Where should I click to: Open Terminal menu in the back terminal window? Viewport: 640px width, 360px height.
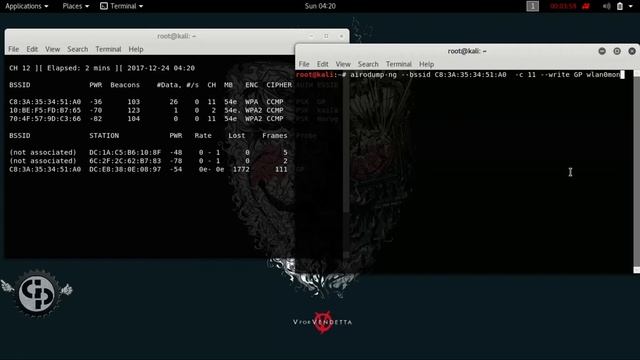point(108,49)
